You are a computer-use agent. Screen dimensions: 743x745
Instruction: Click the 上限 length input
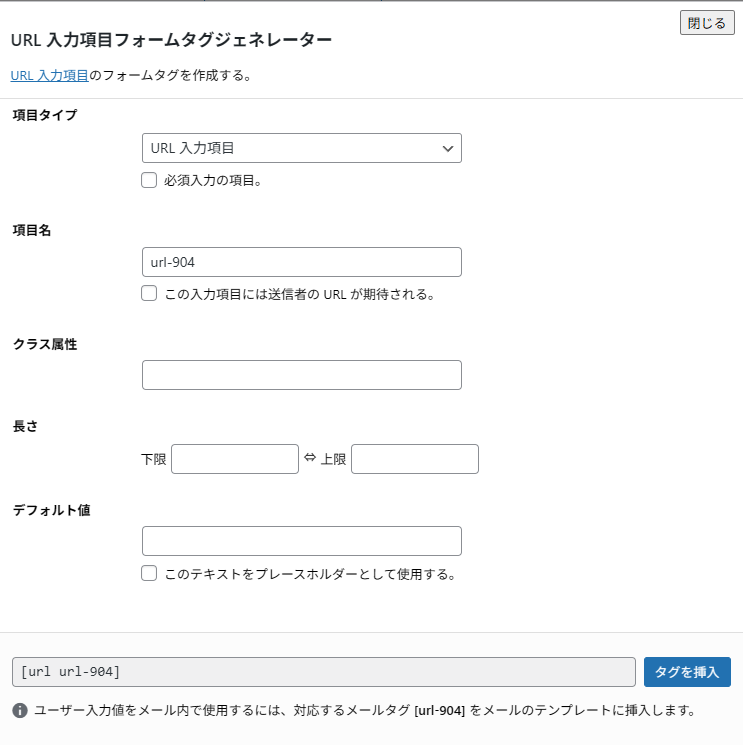[x=414, y=459]
